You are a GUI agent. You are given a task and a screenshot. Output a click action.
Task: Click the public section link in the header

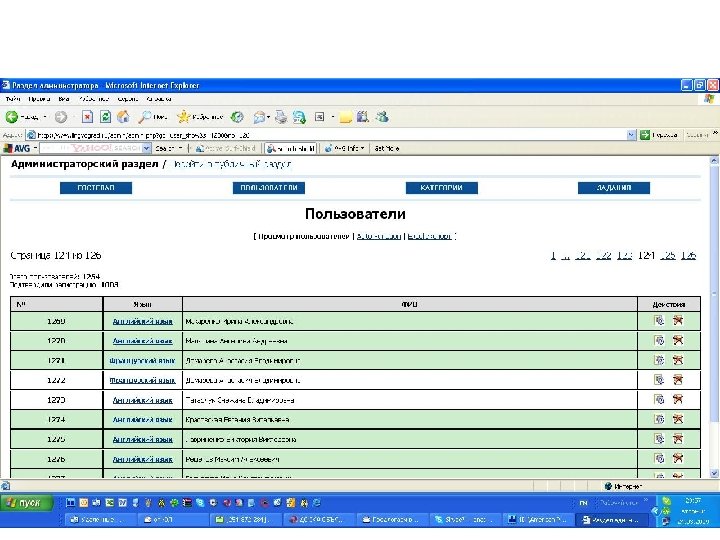[231, 164]
